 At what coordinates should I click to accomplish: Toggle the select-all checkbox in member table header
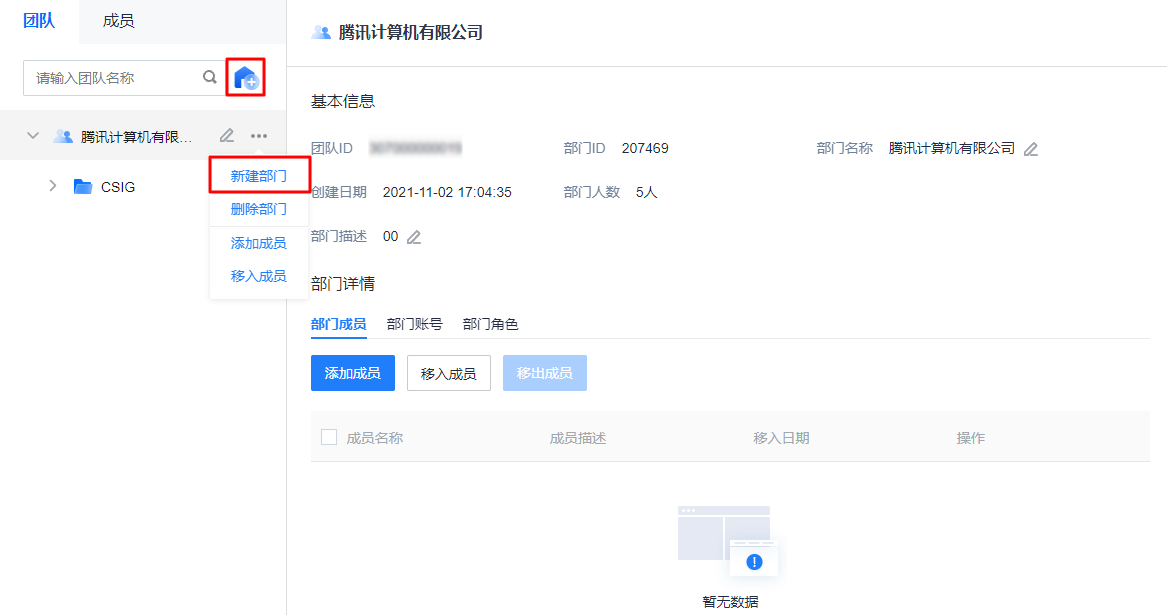pos(329,437)
